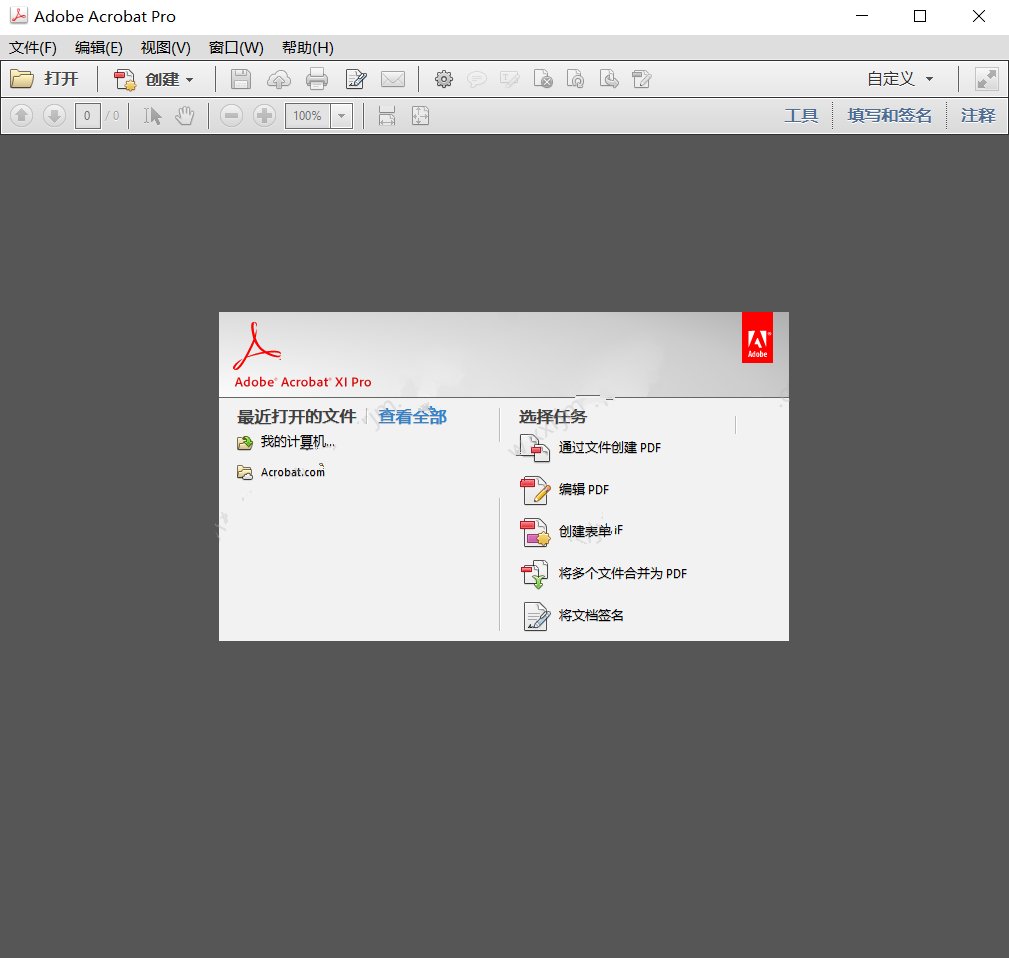Click the open folder icon in toolbar

click(22, 79)
